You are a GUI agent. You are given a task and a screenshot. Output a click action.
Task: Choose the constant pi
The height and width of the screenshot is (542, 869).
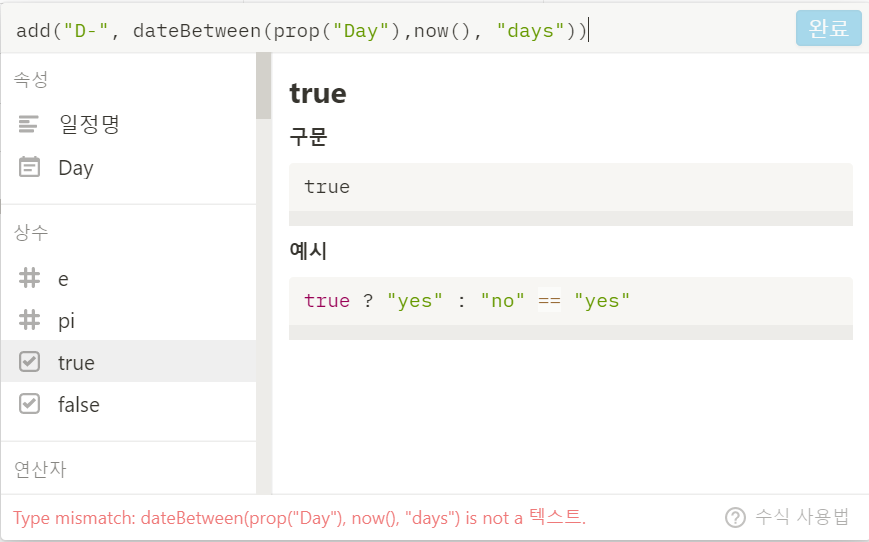coord(129,320)
